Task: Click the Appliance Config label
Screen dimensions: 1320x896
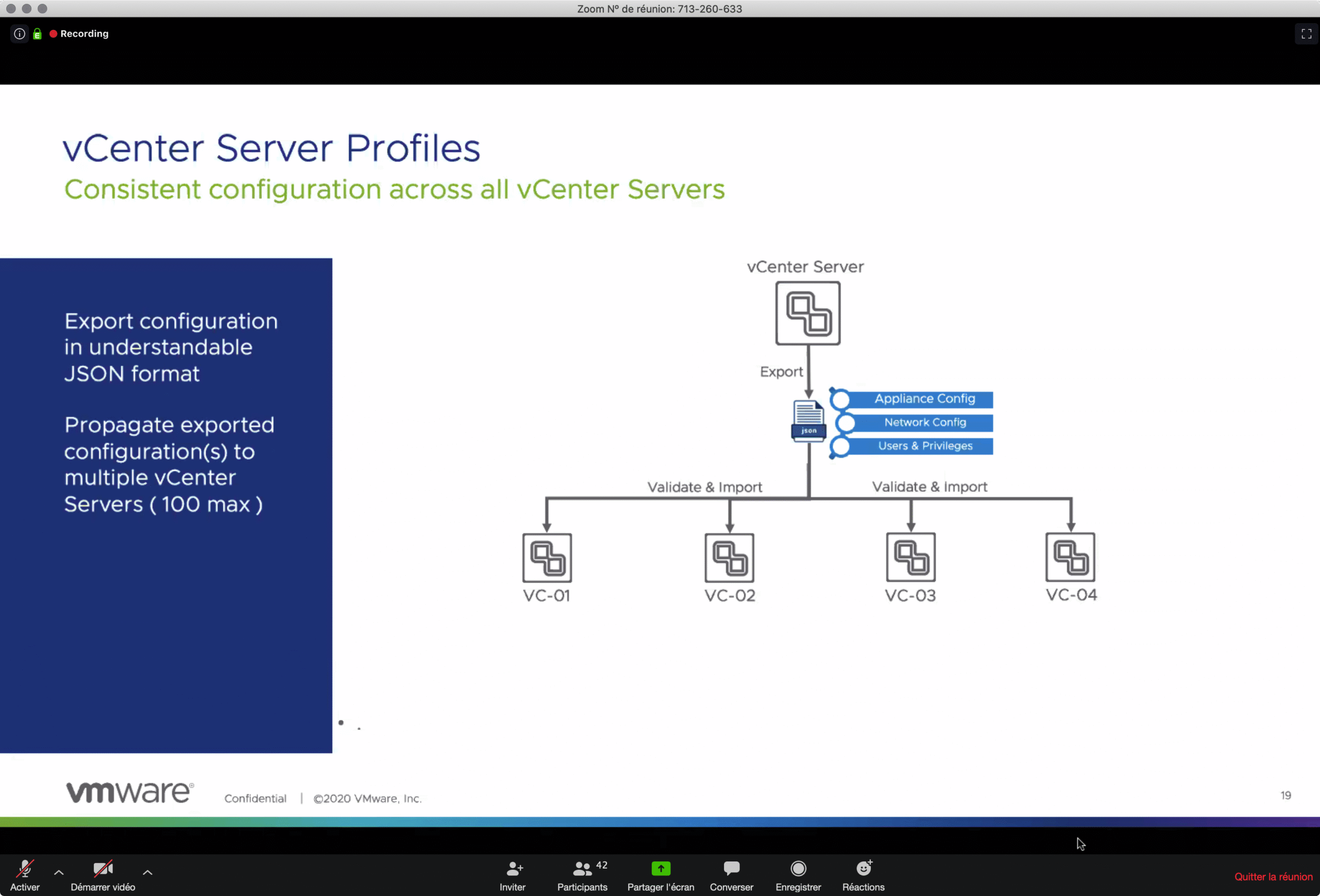Action: click(x=924, y=399)
